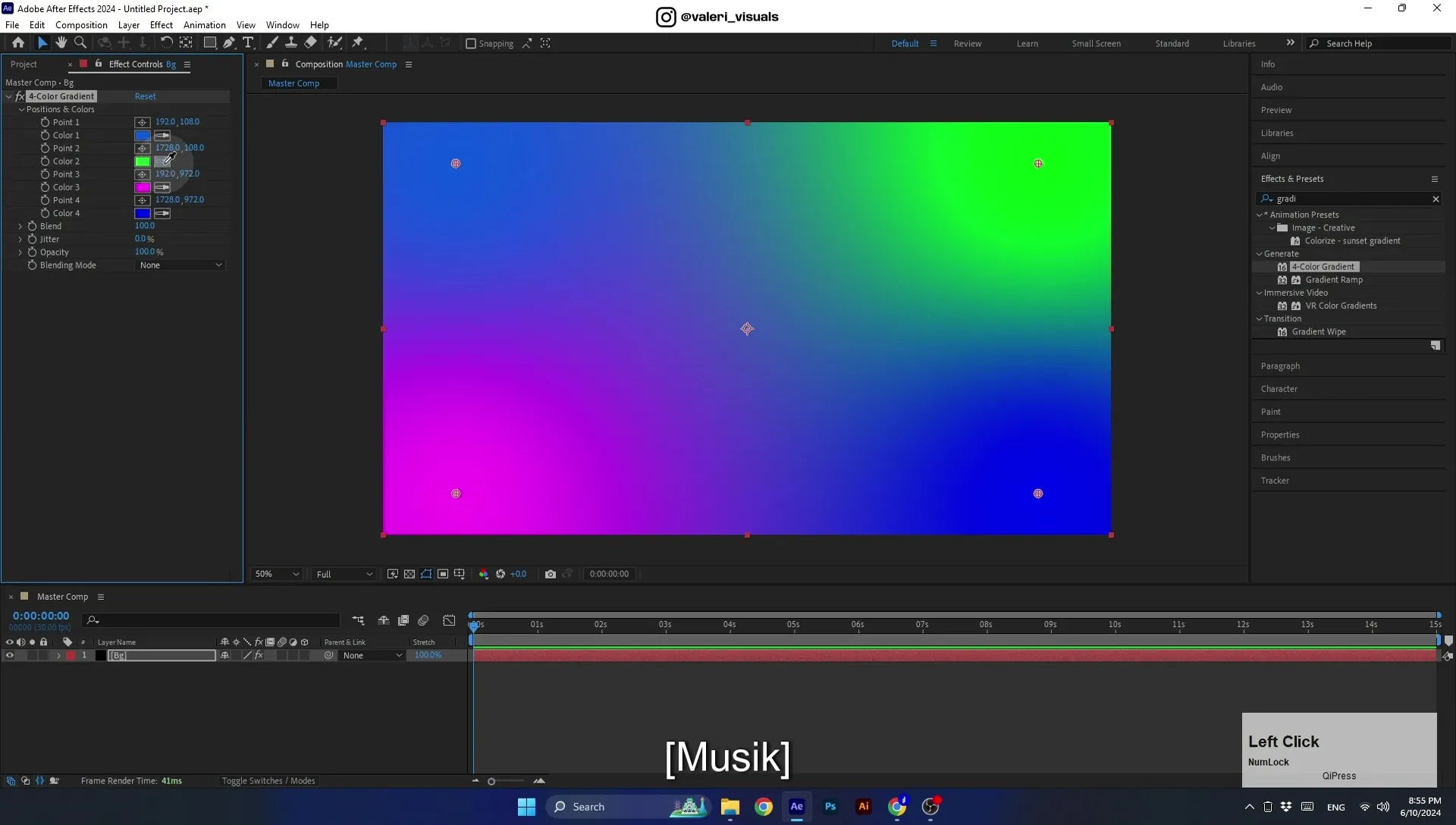Enable the Snapping checkbox
This screenshot has width=1456, height=825.
[471, 44]
